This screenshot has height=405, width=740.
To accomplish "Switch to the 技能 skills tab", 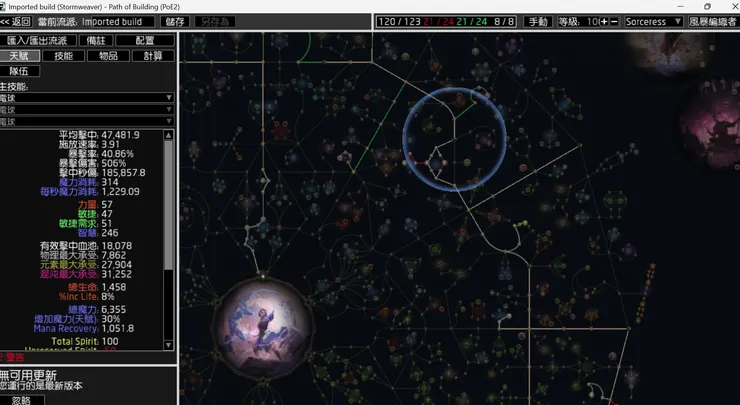I will click(63, 56).
